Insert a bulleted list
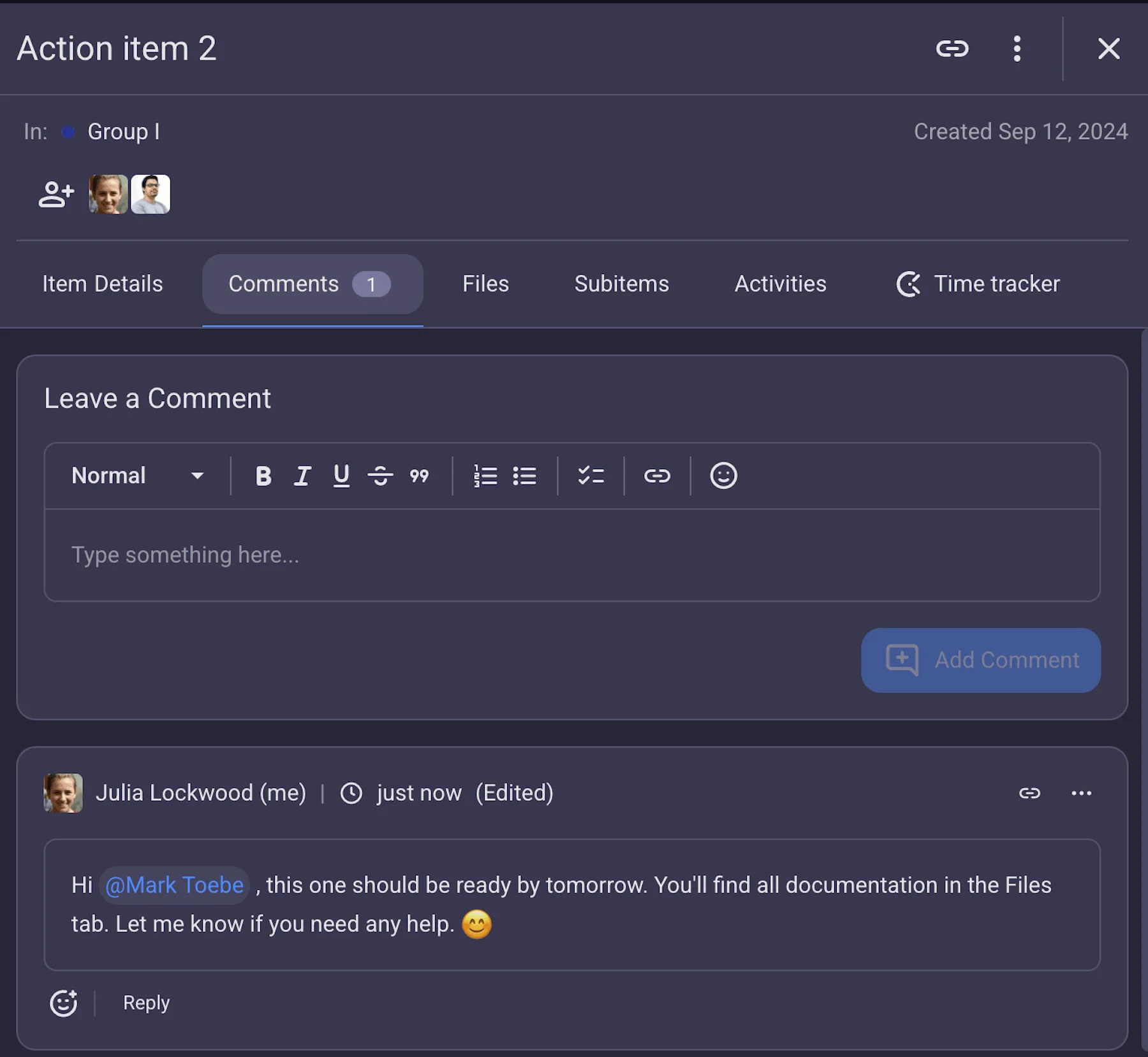The width and height of the screenshot is (1148, 1057). (x=524, y=476)
